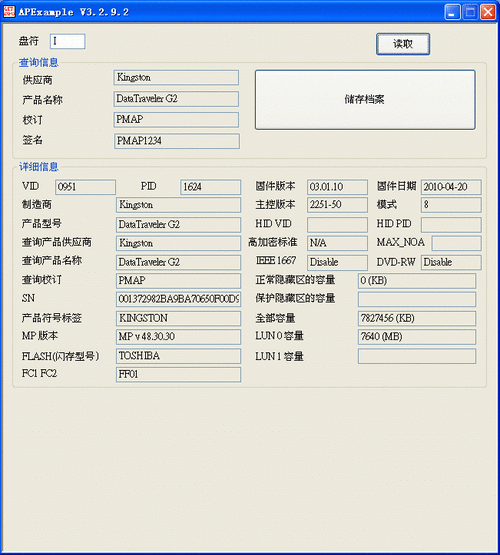Click the empty LUN 1 容量 field
Viewport: 500px width, 555px height.
coord(417,356)
